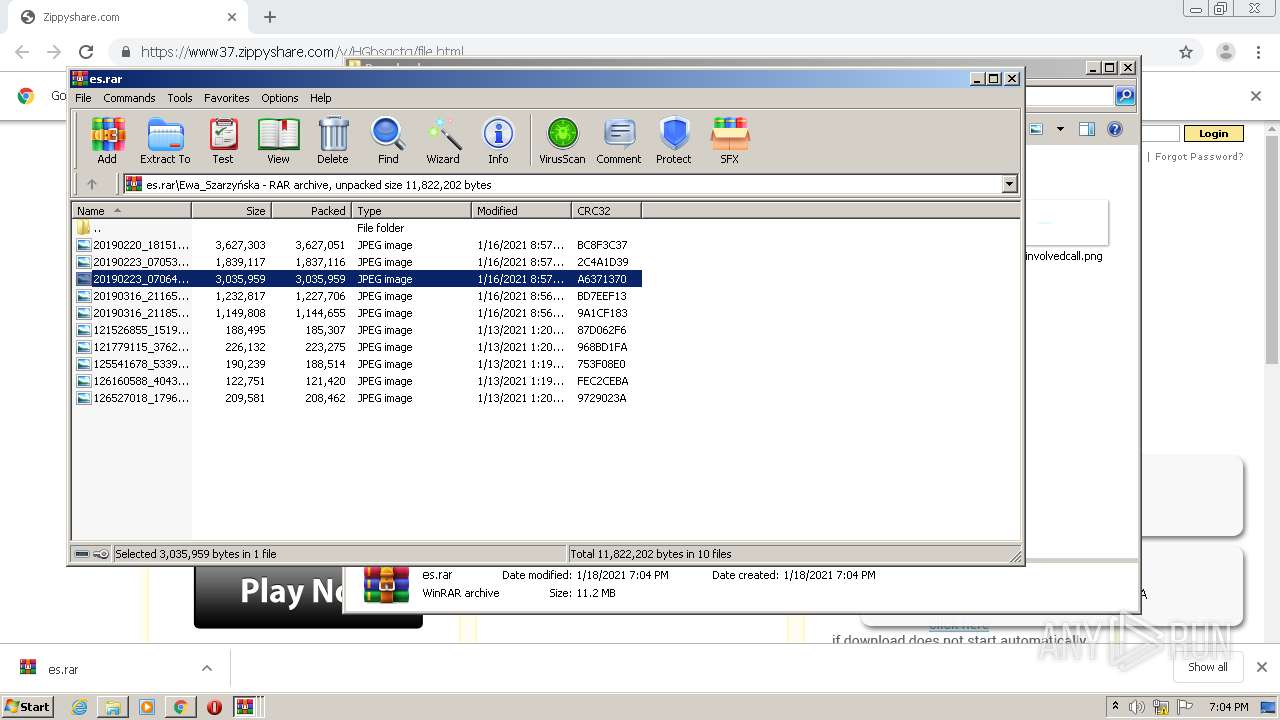Go up one folder arrow in WinRAR

coord(92,184)
